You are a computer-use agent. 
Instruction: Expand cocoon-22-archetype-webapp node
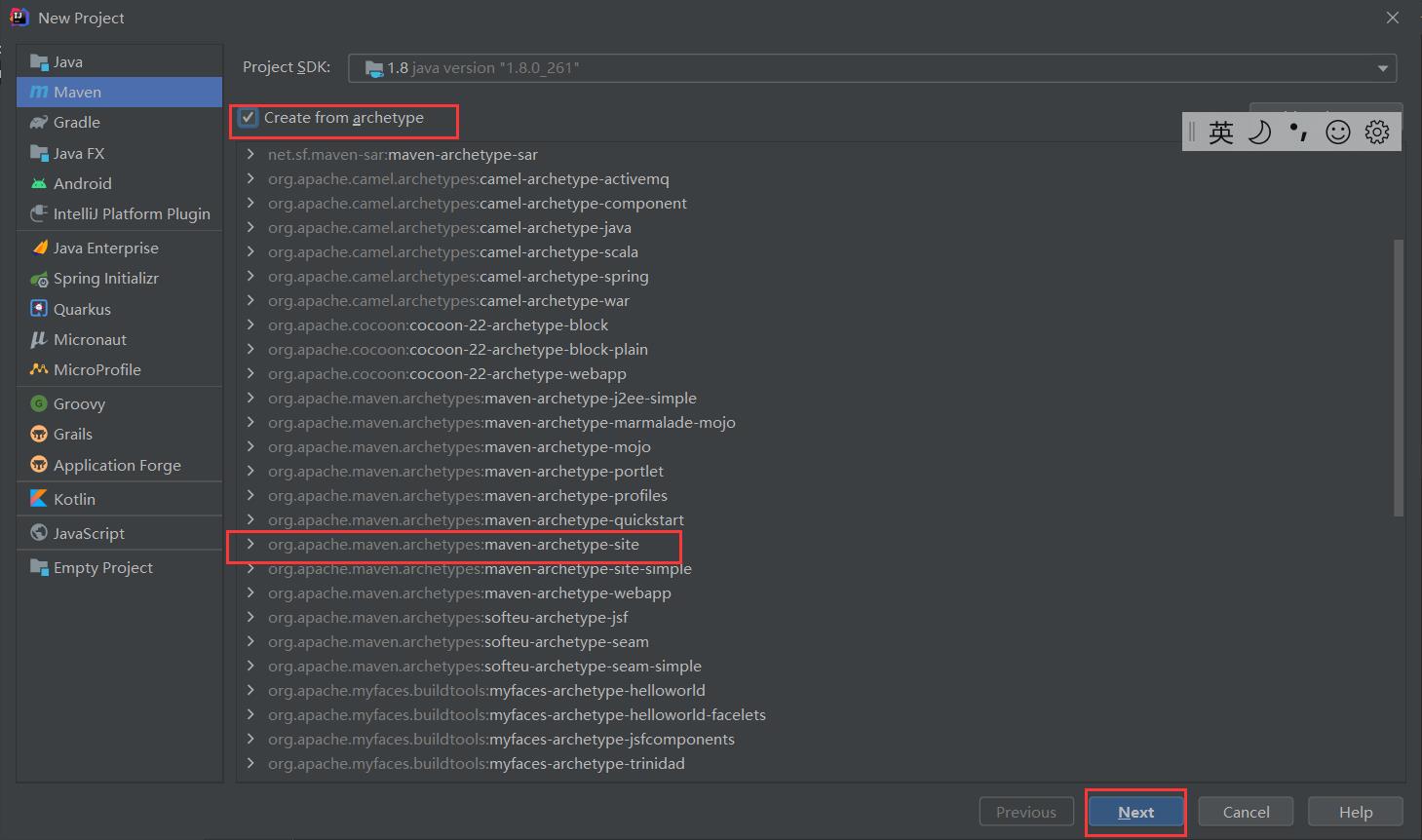250,373
